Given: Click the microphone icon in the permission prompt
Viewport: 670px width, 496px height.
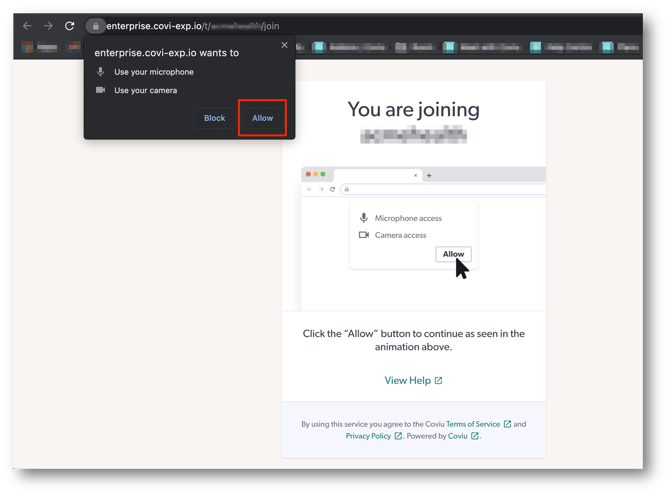Looking at the screenshot, I should pos(100,72).
